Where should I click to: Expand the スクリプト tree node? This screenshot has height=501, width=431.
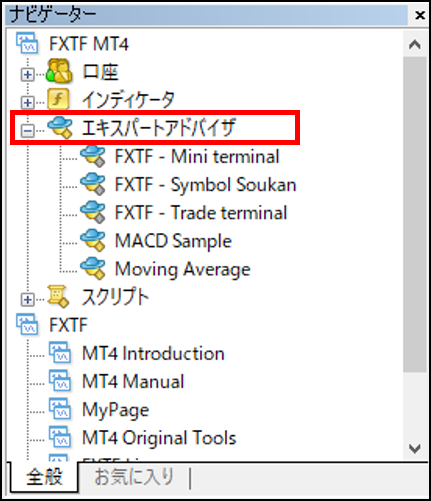(x=27, y=300)
